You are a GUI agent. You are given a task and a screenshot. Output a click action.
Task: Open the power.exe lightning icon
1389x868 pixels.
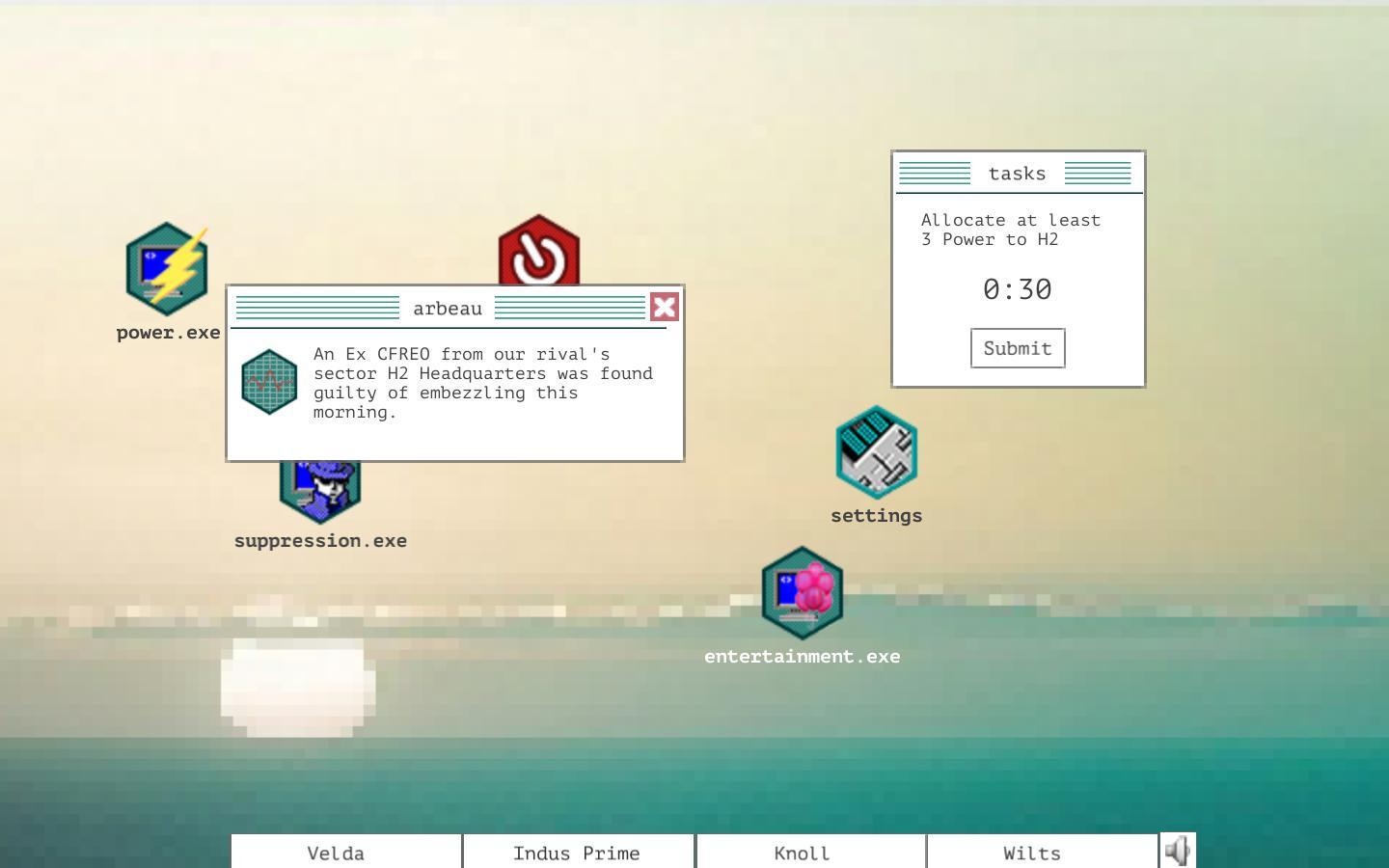coord(167,269)
